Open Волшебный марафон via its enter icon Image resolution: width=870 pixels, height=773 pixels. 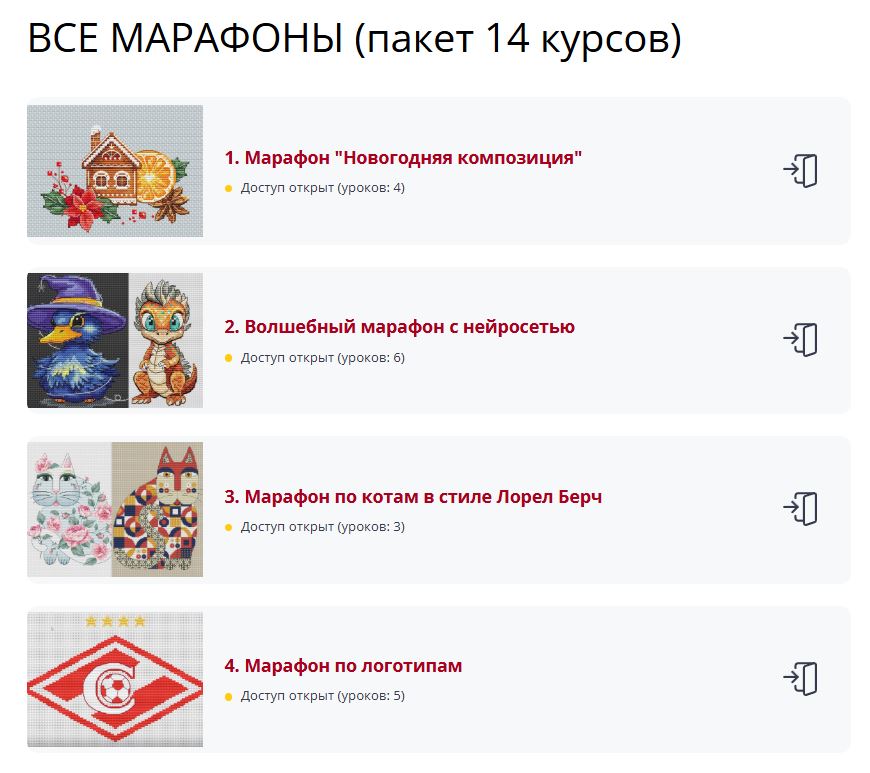[800, 339]
